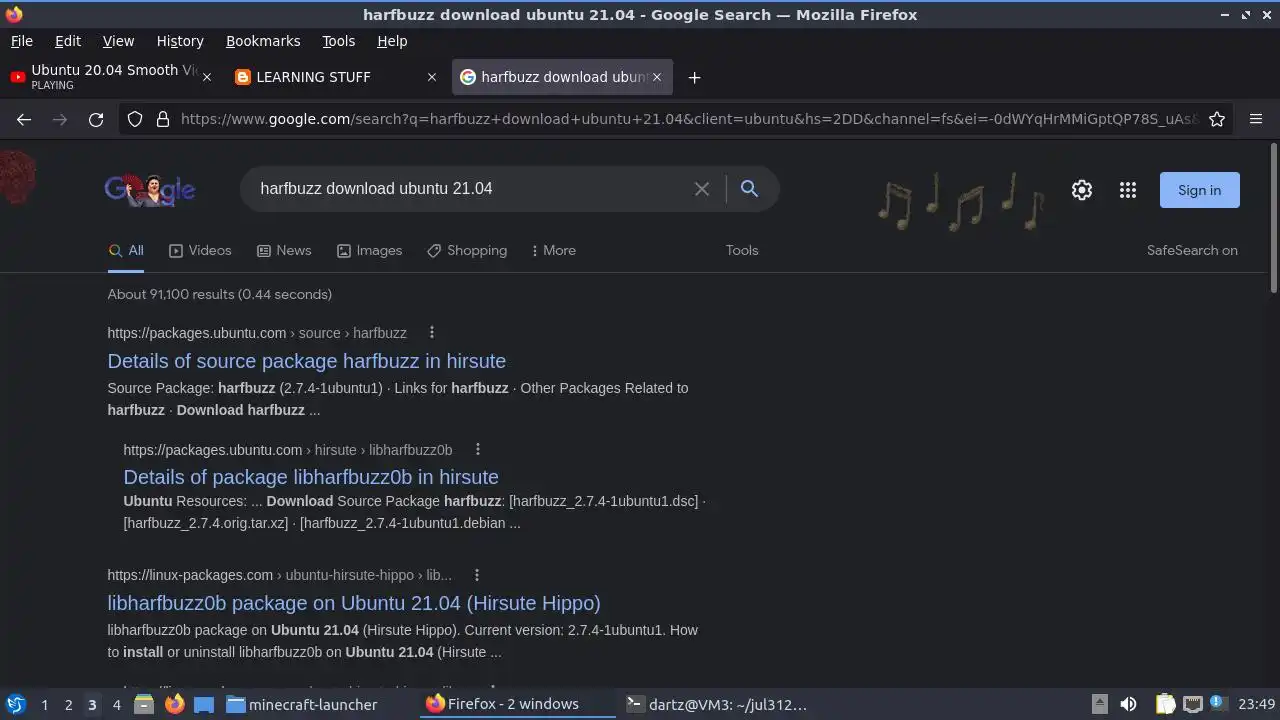This screenshot has height=720, width=1280.
Task: Select the News search filter
Action: [284, 251]
